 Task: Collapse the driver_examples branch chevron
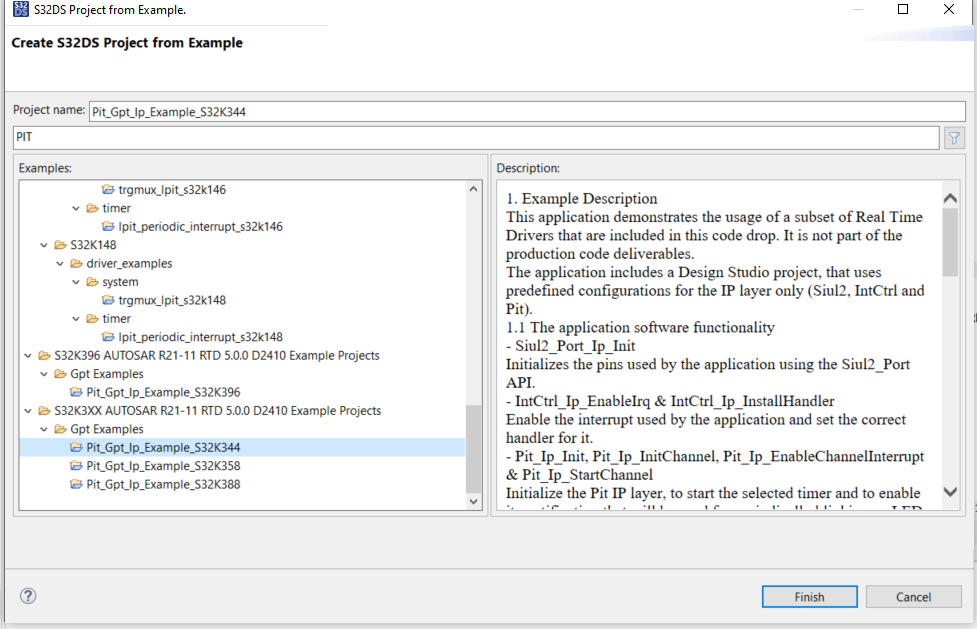coord(58,262)
